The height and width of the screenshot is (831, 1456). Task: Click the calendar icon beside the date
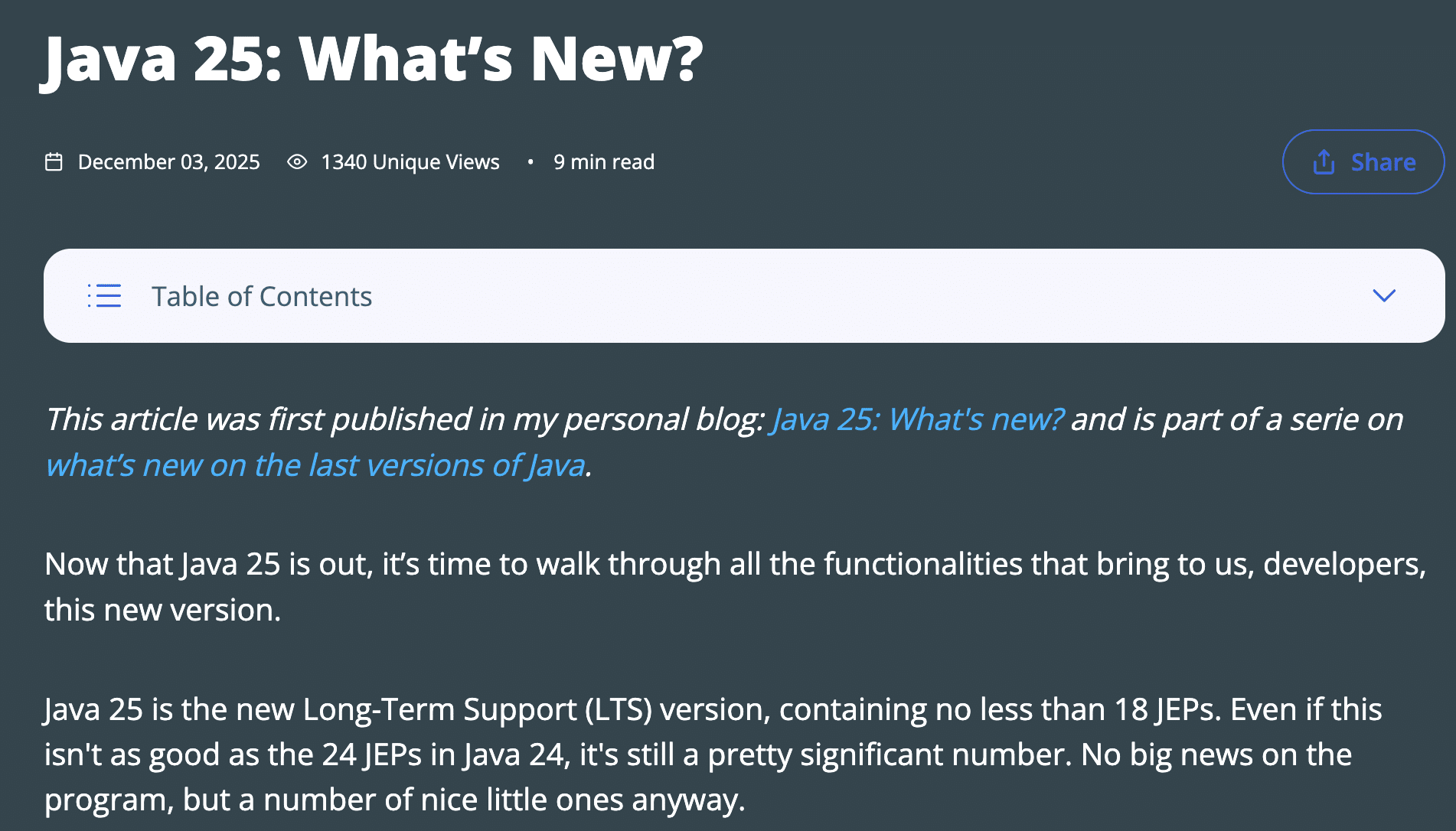click(54, 162)
